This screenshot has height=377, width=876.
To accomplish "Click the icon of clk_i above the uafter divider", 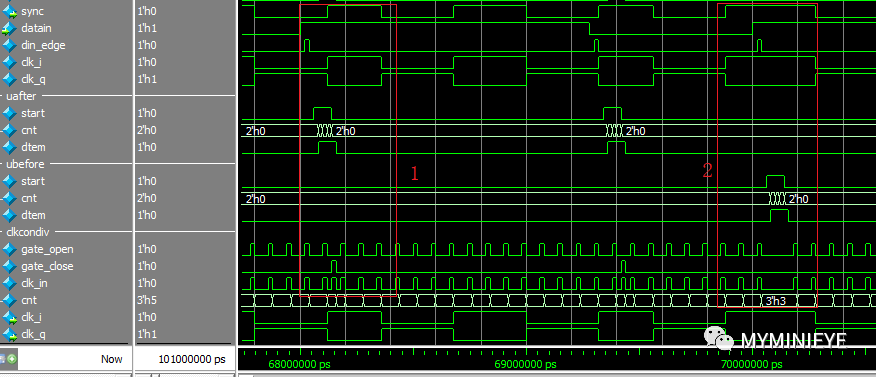I will tap(9, 62).
